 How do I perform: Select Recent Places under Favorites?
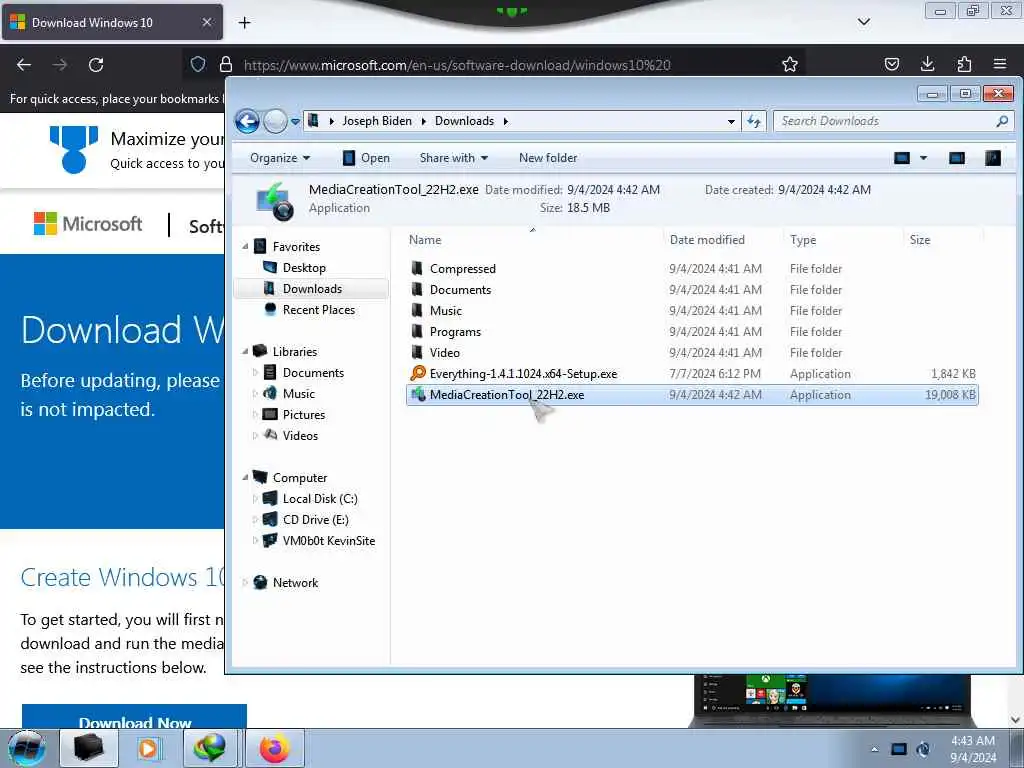pos(319,310)
